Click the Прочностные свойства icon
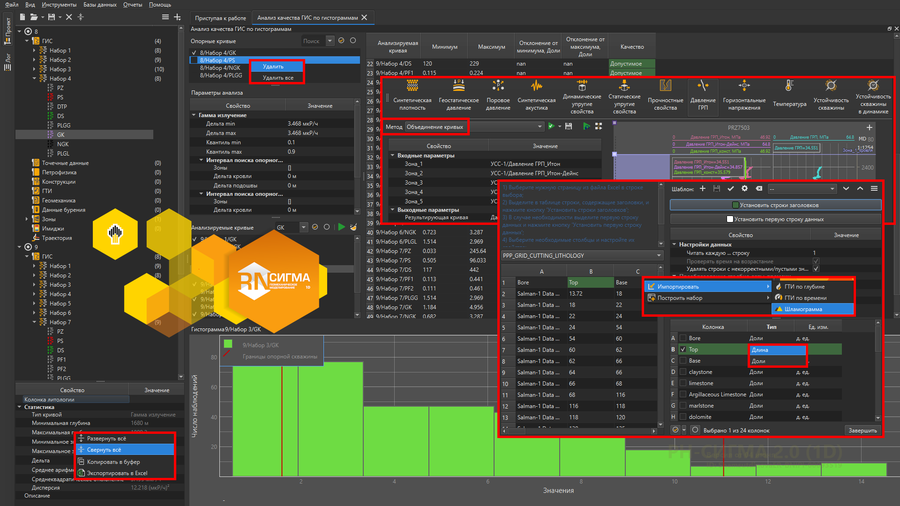The image size is (900, 506). tap(665, 88)
